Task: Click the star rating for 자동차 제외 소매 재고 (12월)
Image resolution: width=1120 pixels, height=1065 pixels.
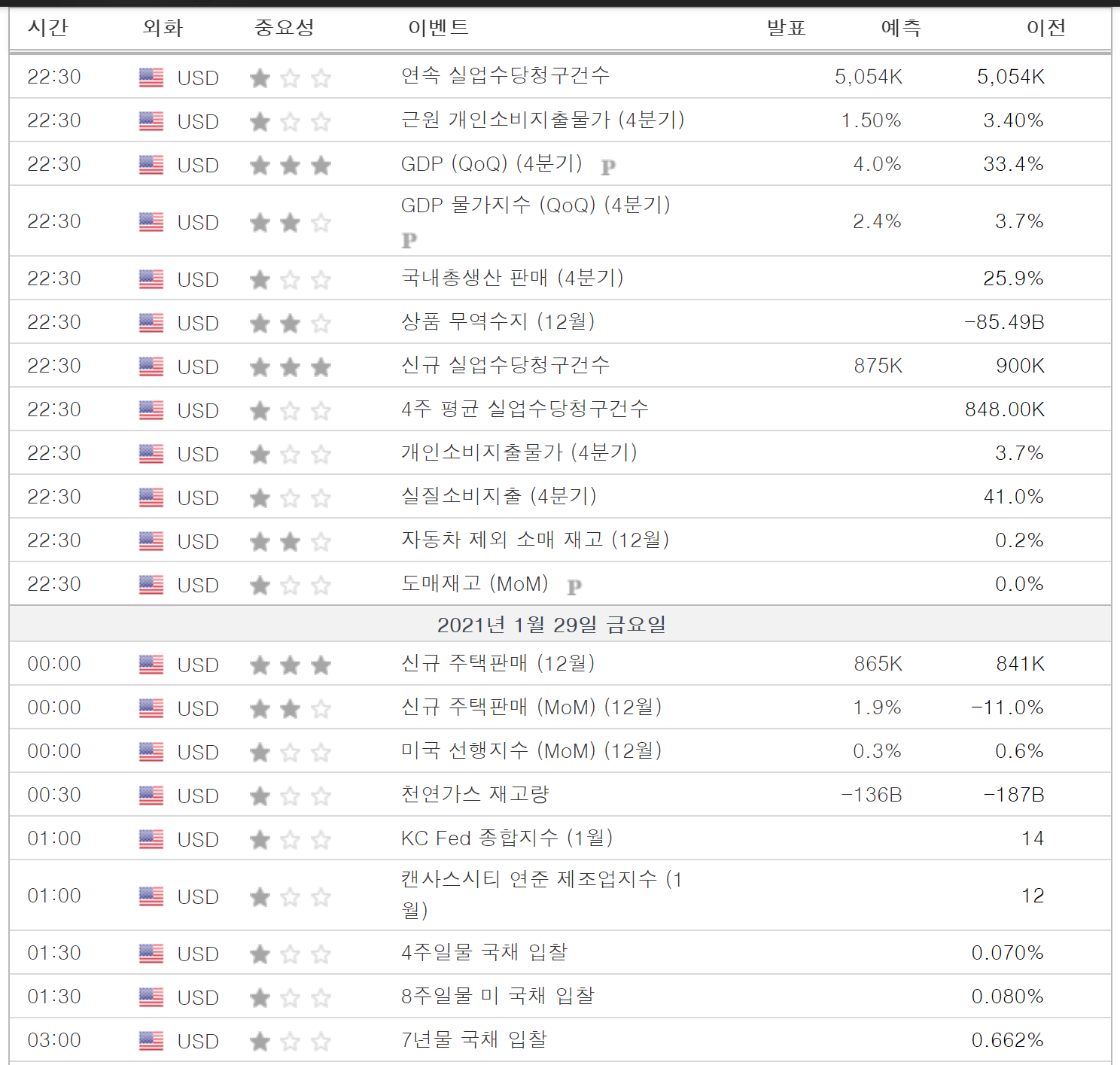Action: (x=291, y=541)
